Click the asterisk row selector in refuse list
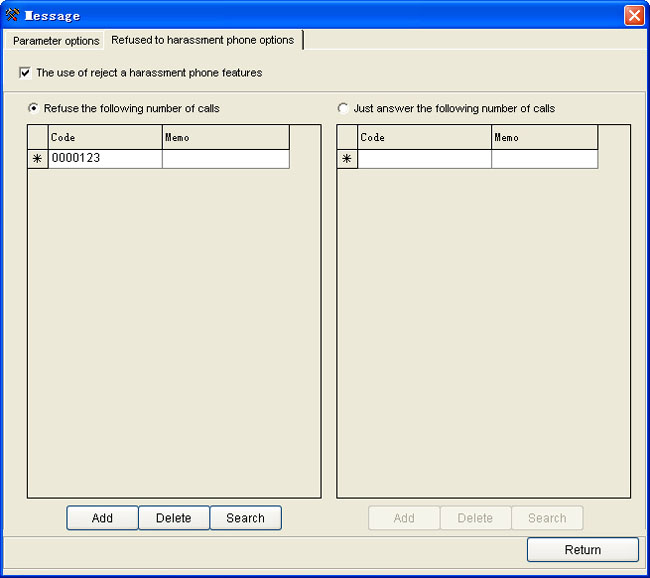650x578 pixels. click(38, 159)
